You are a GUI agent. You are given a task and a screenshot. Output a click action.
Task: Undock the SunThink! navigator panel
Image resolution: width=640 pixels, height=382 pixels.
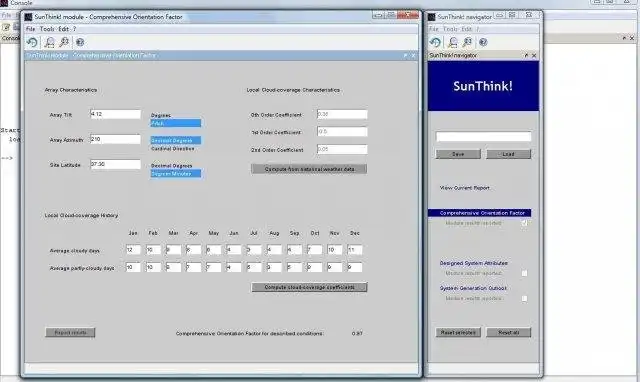pyautogui.click(x=526, y=55)
